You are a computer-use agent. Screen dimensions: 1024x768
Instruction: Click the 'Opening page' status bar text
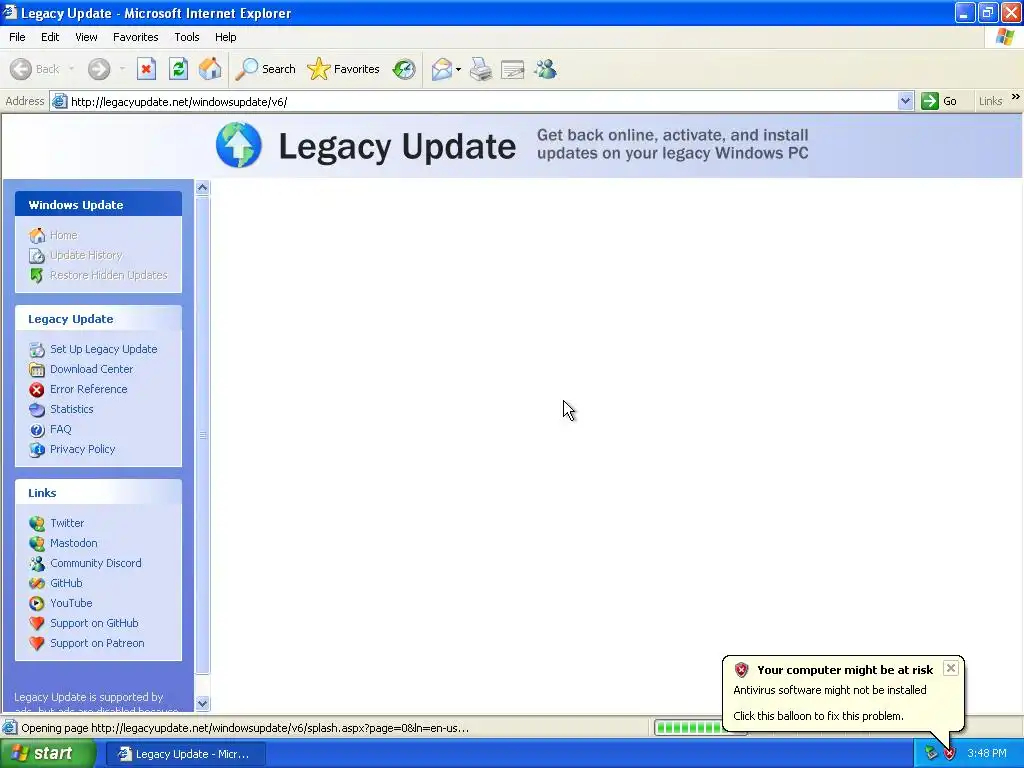tap(245, 728)
